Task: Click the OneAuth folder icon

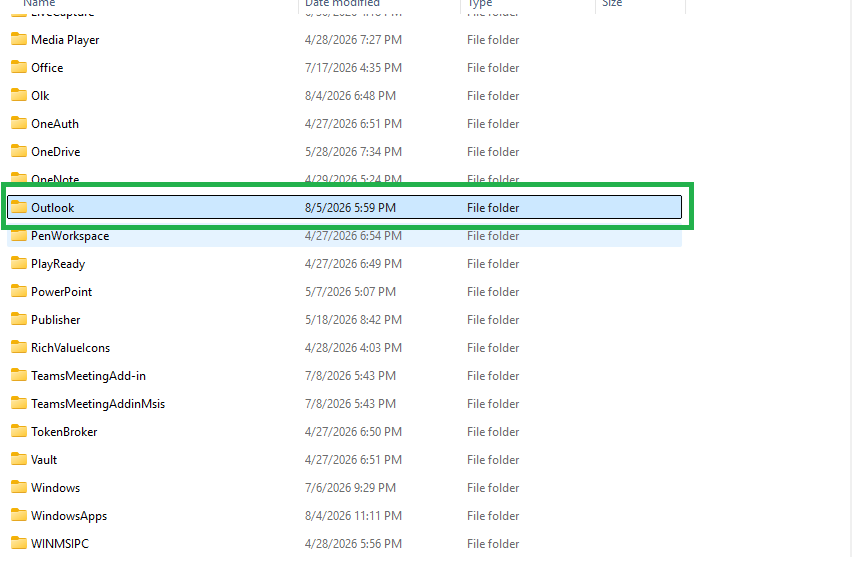Action: coord(18,123)
